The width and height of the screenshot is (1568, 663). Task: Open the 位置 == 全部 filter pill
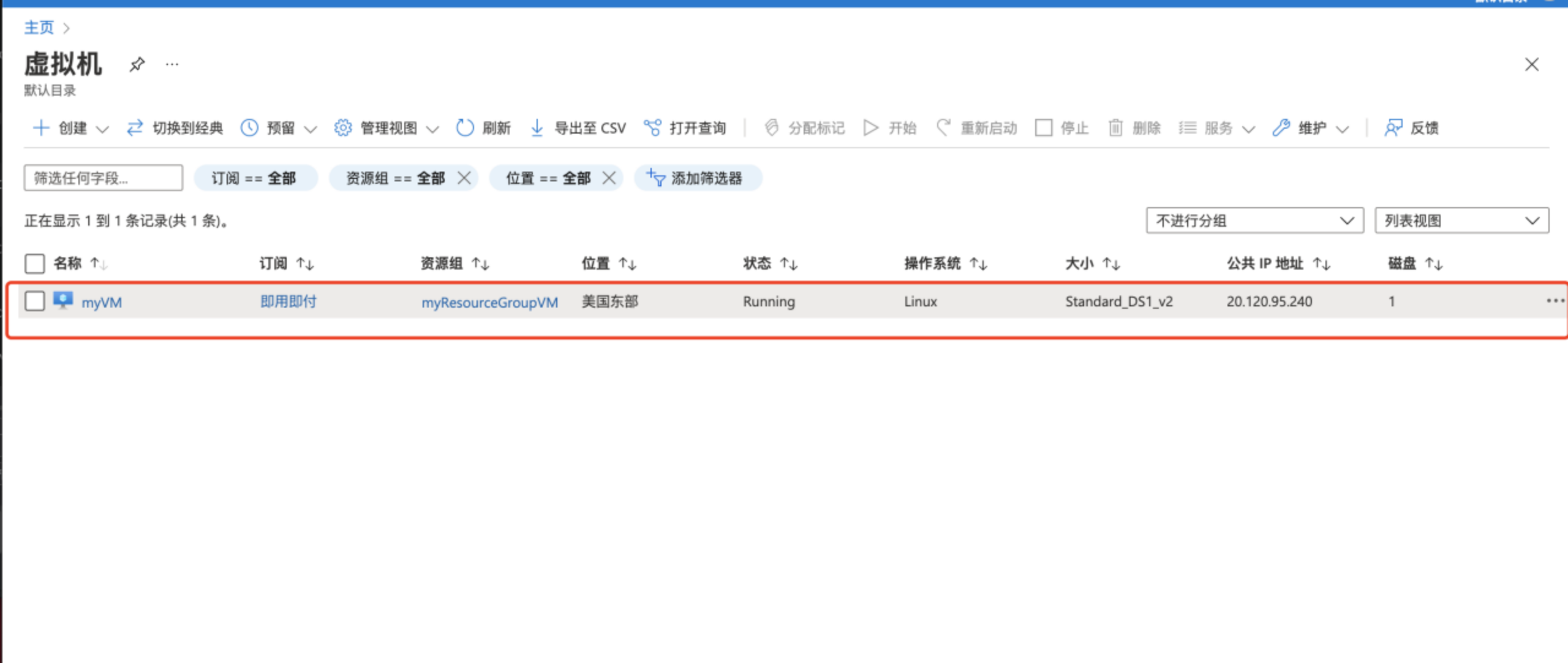tap(548, 178)
